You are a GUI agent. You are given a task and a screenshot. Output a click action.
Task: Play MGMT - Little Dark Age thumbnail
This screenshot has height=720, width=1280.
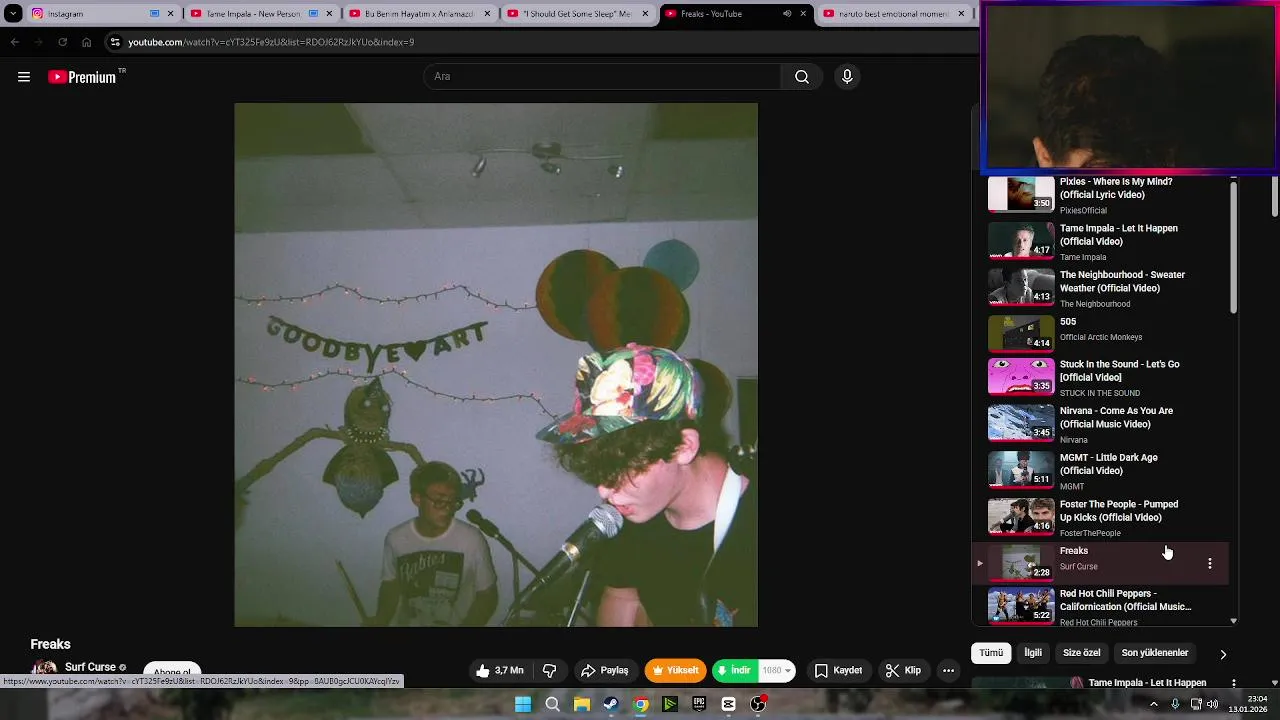(x=1021, y=470)
